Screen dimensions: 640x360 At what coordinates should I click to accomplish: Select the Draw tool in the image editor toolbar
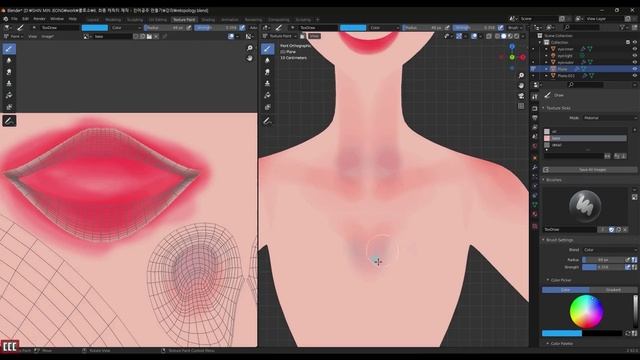click(x=9, y=49)
